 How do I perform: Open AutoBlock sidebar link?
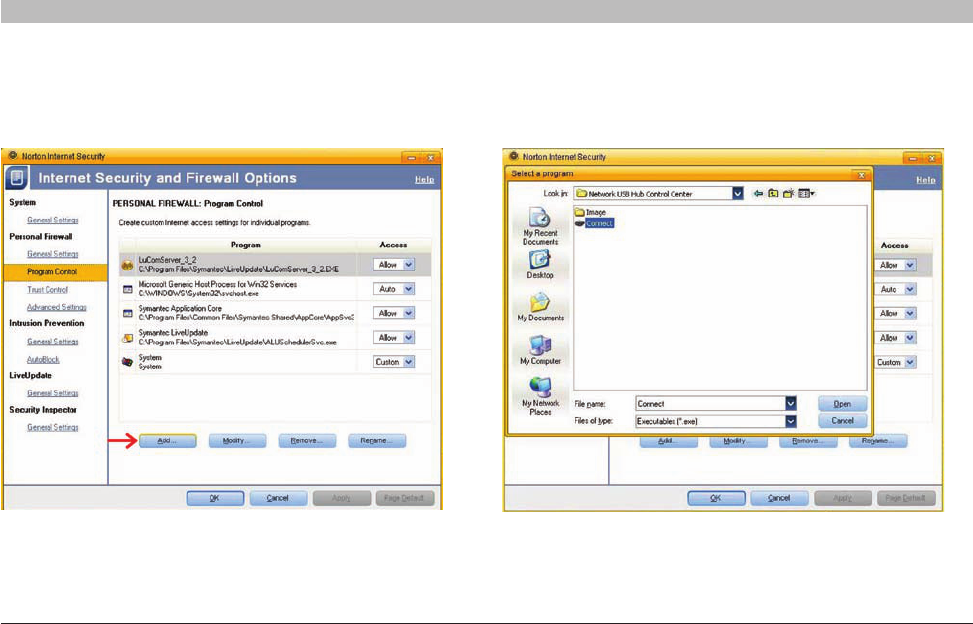click(43, 359)
